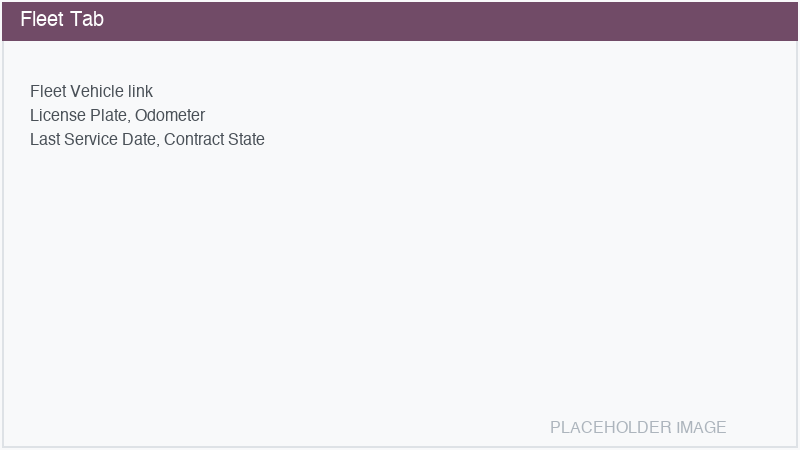This screenshot has width=800, height=450.
Task: Click the word "License" in the second line
Action: coord(58,116)
